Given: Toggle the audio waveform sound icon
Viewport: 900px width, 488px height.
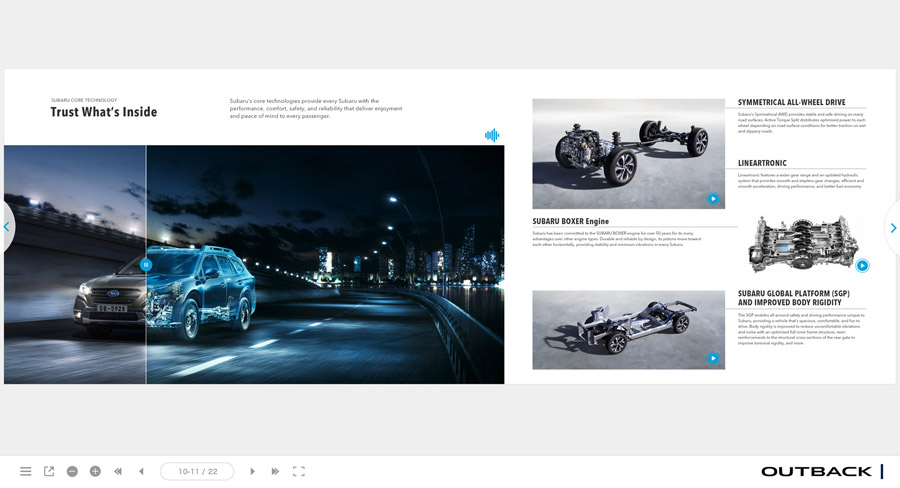Looking at the screenshot, I should 492,135.
